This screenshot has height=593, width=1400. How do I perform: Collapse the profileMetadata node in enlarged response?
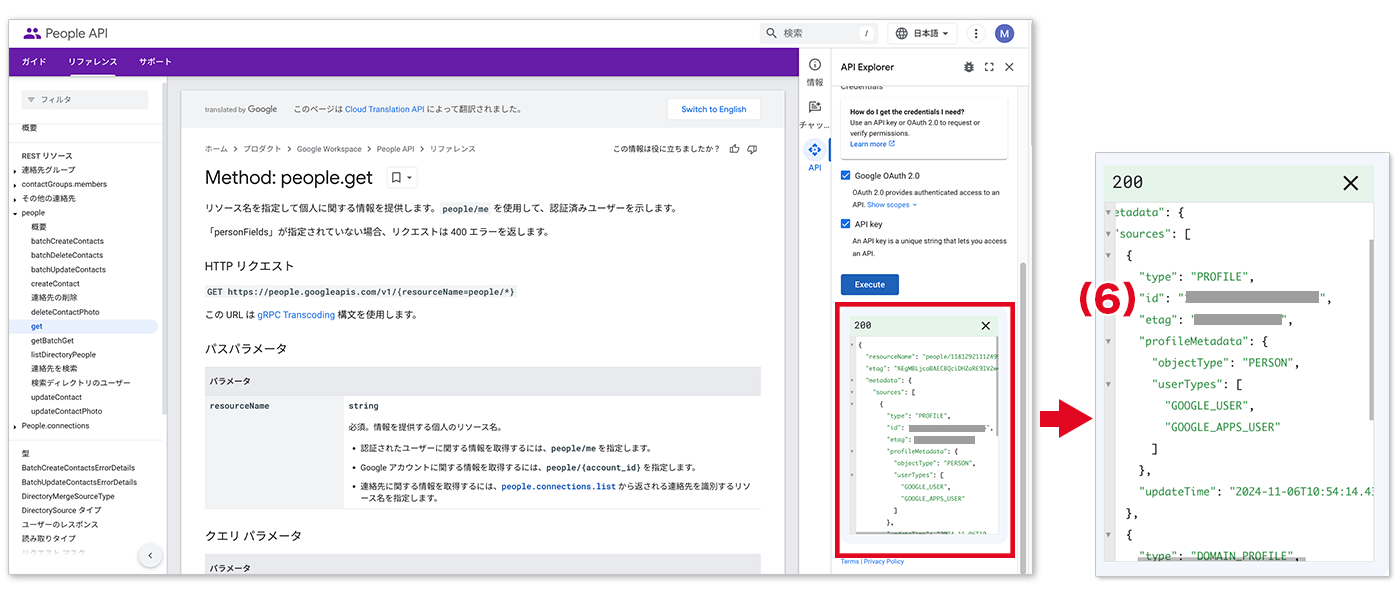click(x=1108, y=341)
